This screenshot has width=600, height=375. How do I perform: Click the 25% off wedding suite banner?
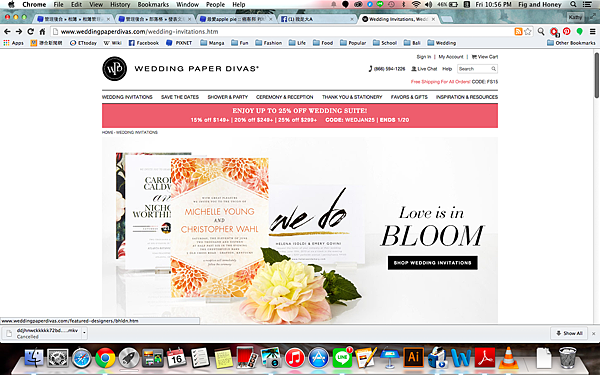coord(300,116)
